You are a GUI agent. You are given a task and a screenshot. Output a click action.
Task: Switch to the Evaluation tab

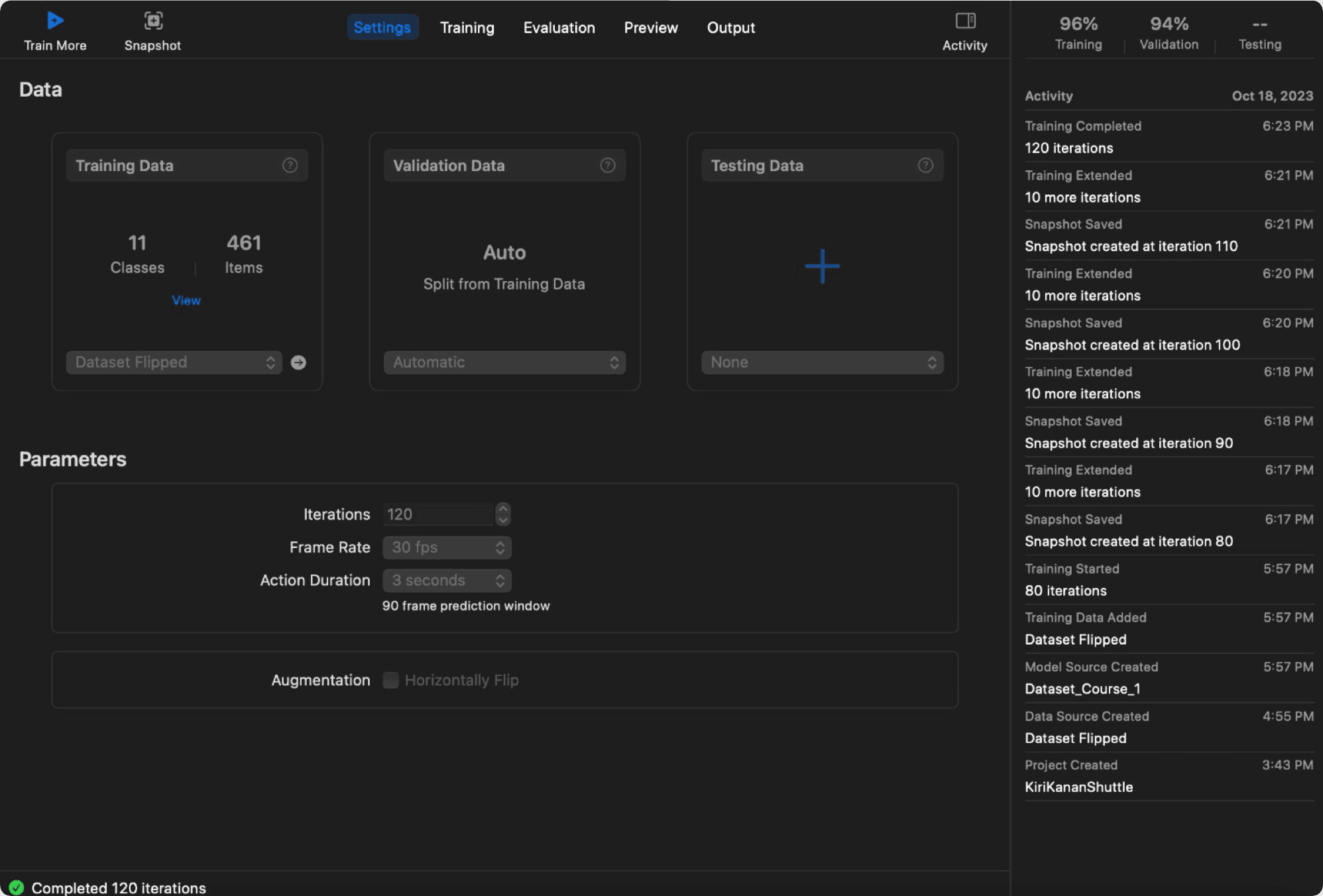coord(559,28)
